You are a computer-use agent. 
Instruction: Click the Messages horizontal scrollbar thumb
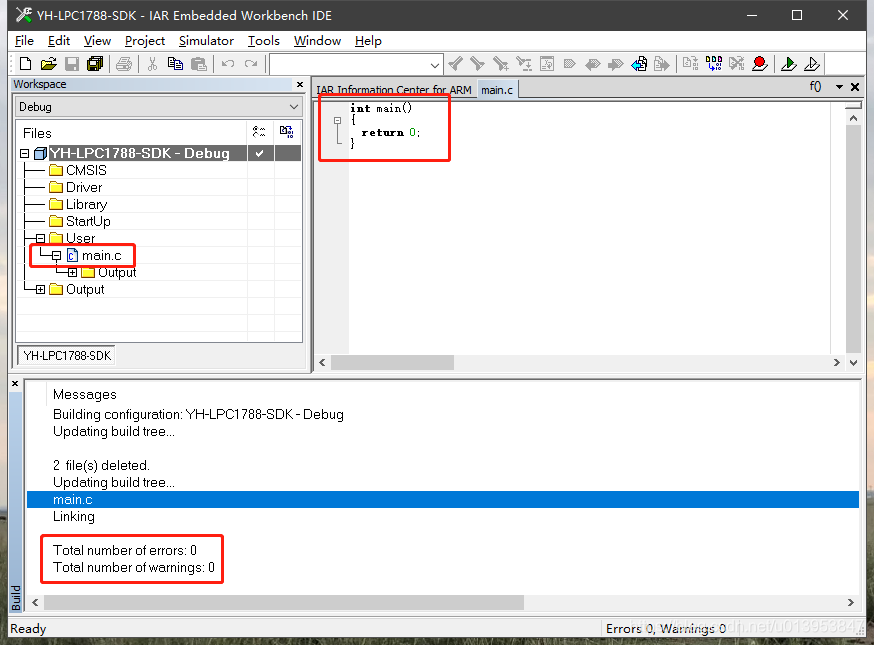point(284,603)
